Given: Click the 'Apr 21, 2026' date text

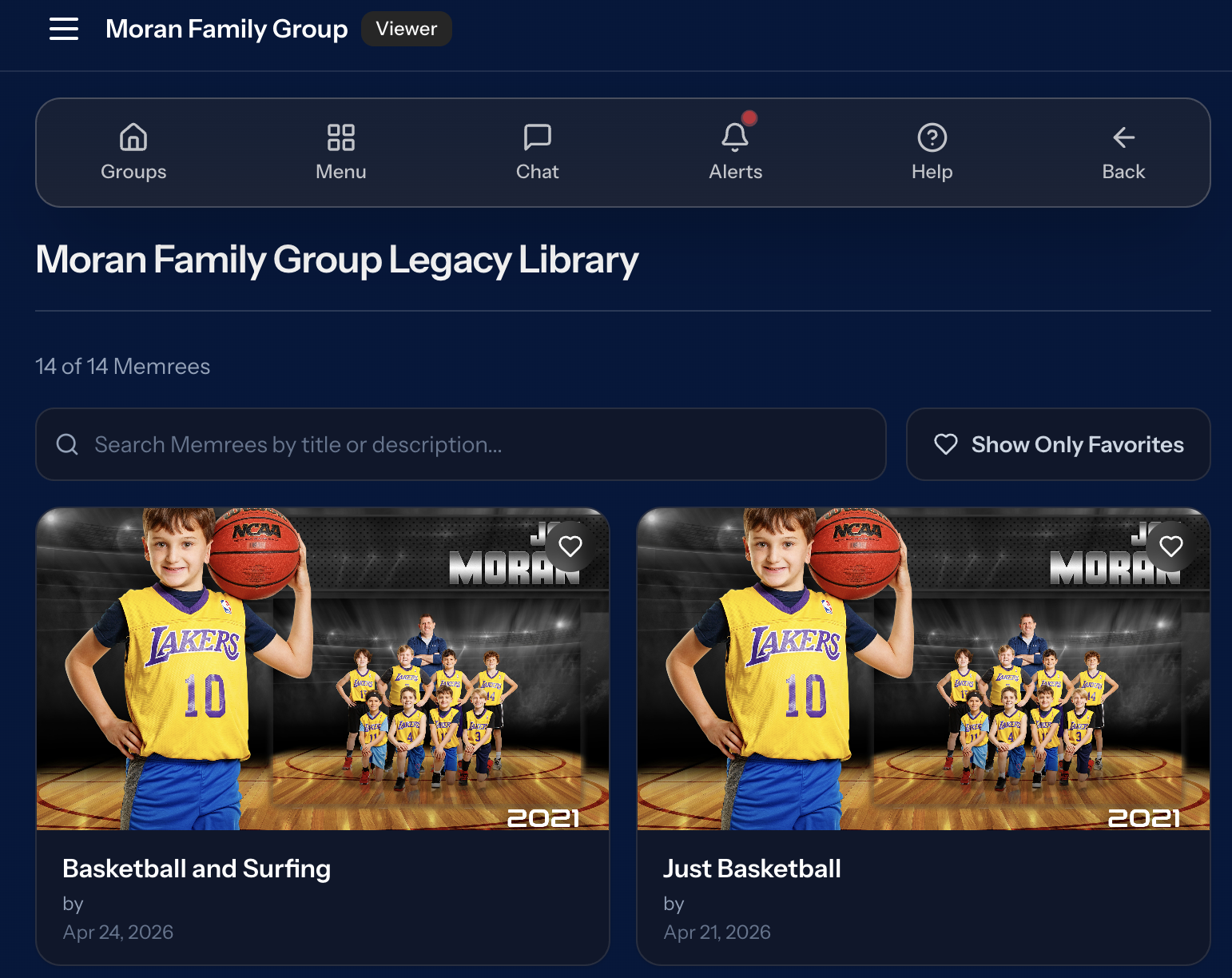Looking at the screenshot, I should click(x=717, y=932).
